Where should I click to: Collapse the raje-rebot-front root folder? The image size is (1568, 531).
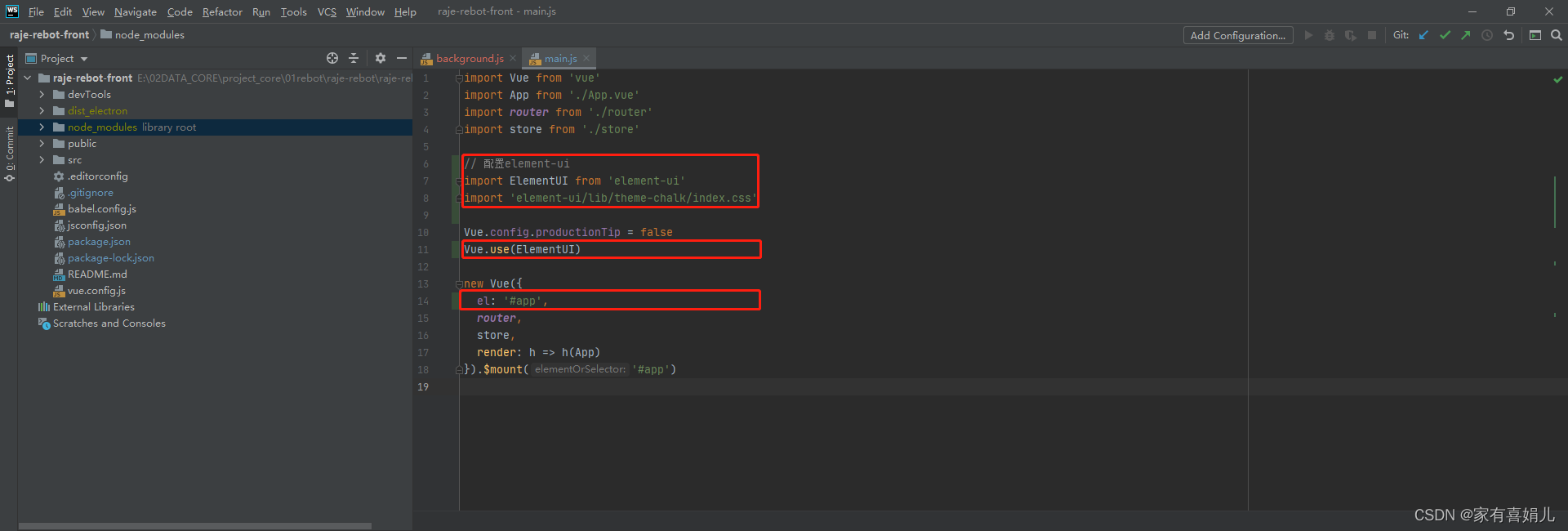(28, 78)
